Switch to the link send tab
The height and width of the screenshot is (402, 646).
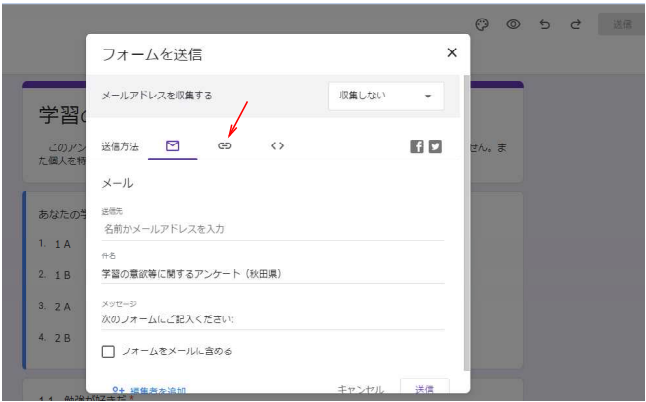click(225, 146)
